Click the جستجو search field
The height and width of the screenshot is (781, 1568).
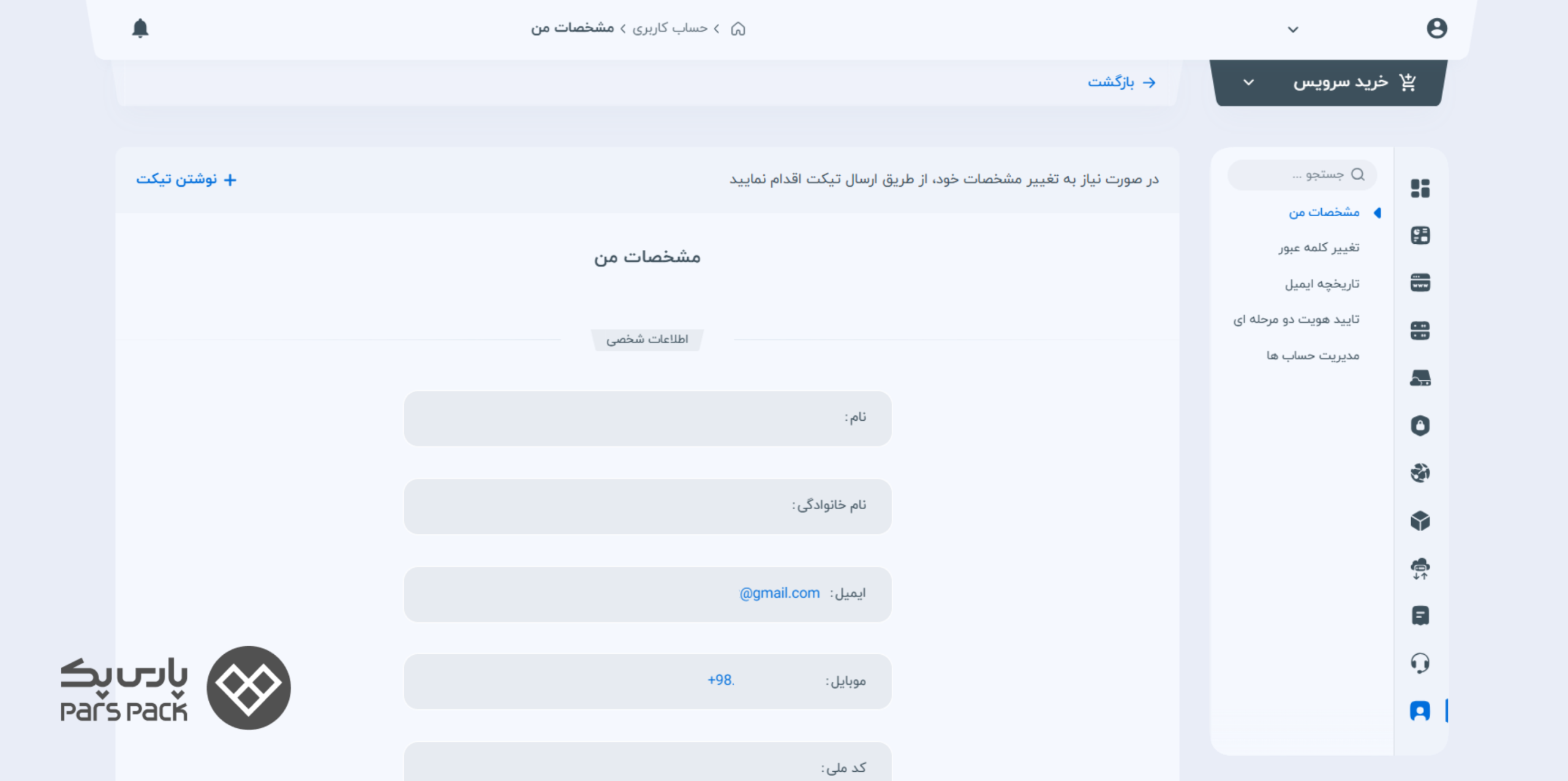point(1302,175)
